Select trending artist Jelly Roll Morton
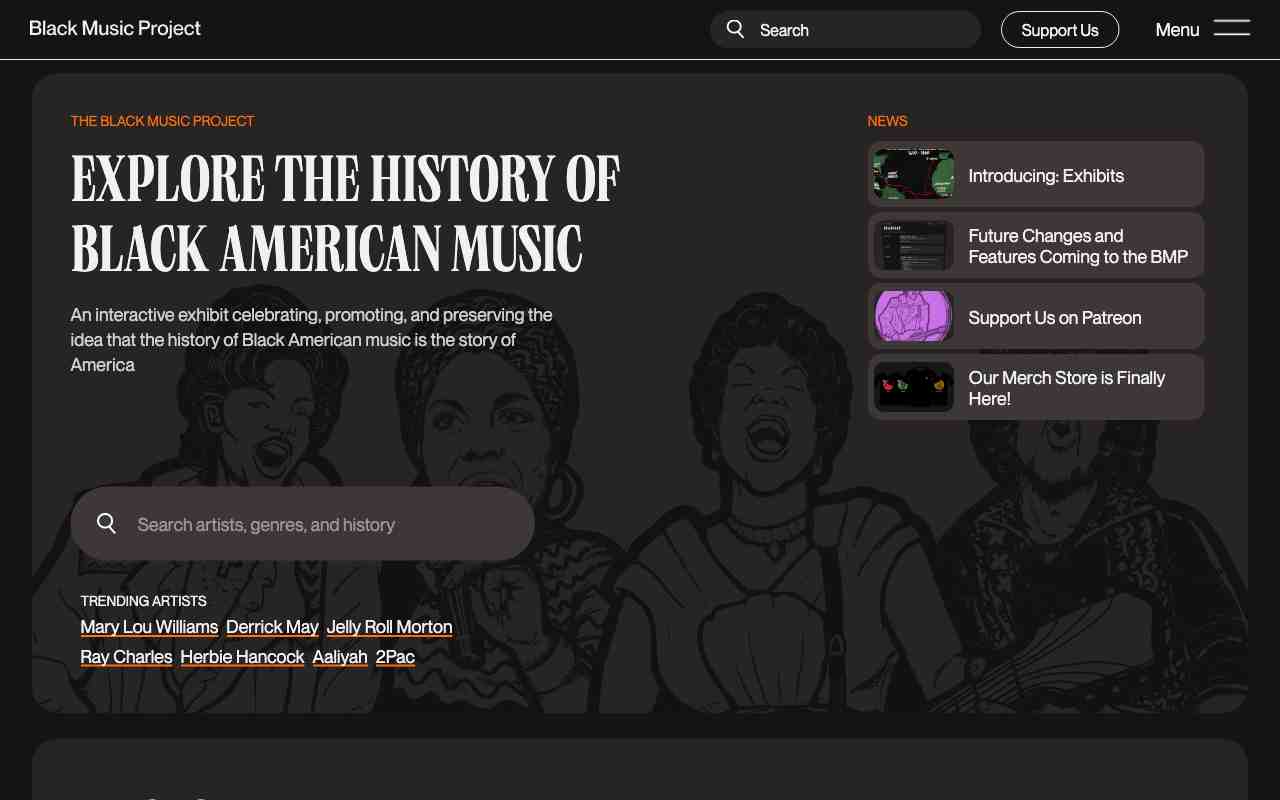 389,627
